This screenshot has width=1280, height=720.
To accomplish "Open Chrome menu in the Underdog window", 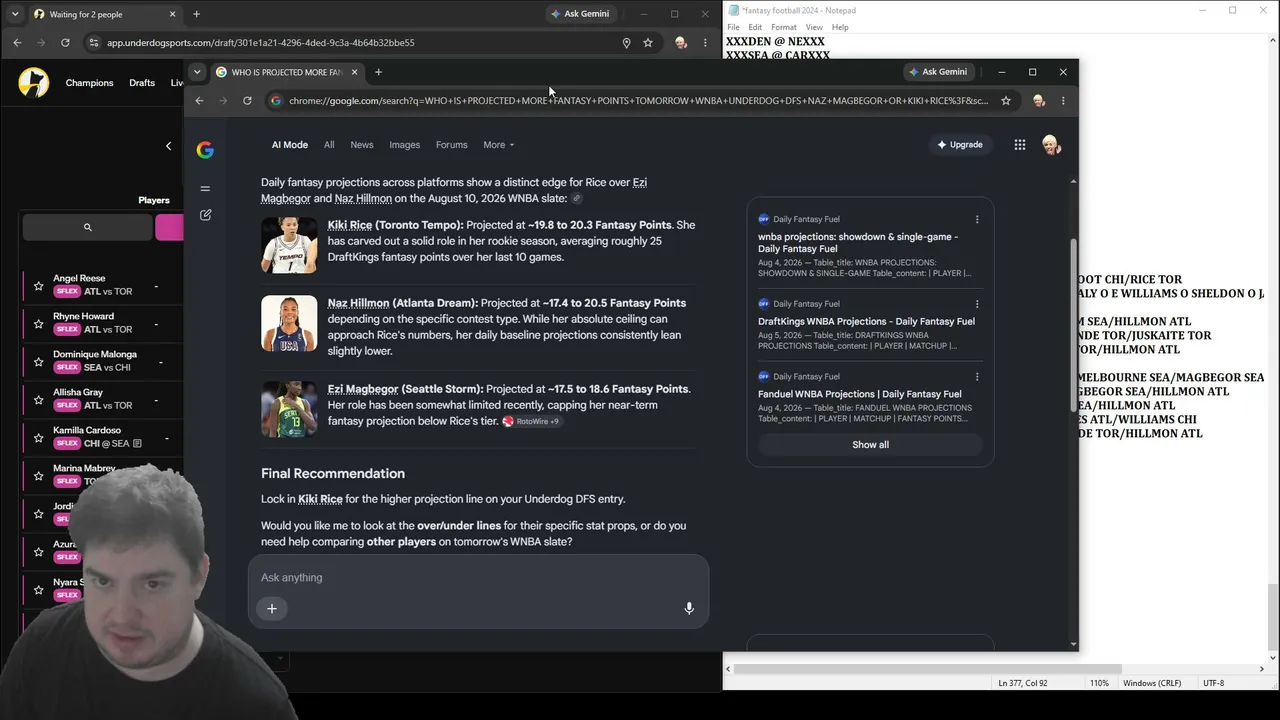I will click(705, 43).
